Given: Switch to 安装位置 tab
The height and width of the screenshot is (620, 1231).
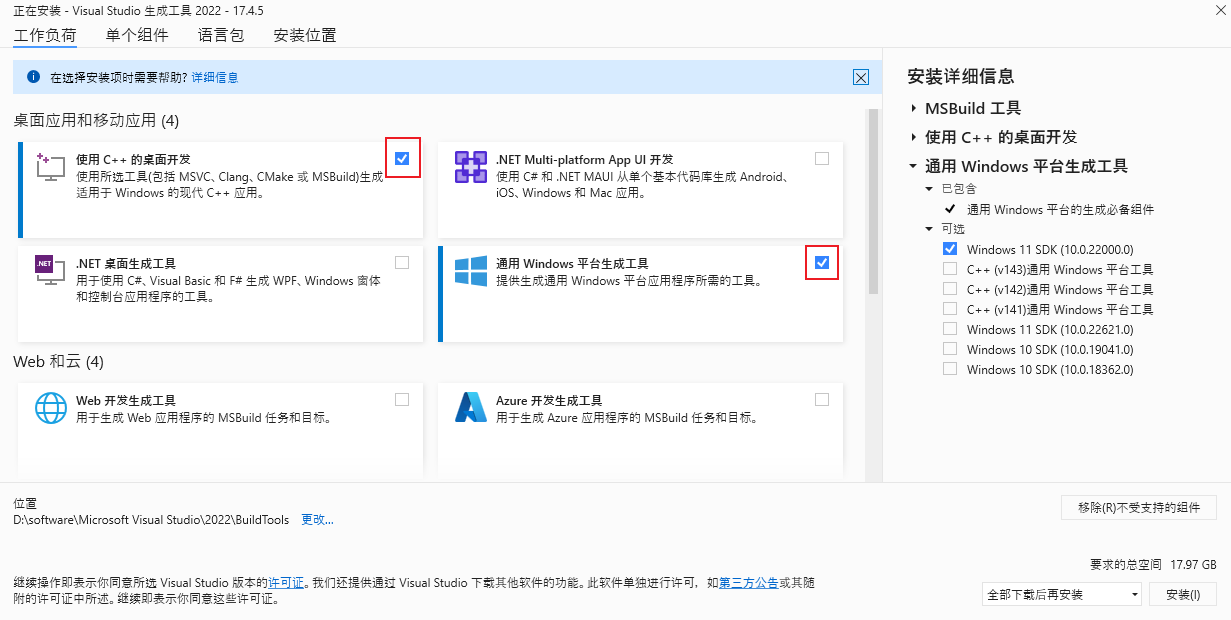Looking at the screenshot, I should point(305,35).
